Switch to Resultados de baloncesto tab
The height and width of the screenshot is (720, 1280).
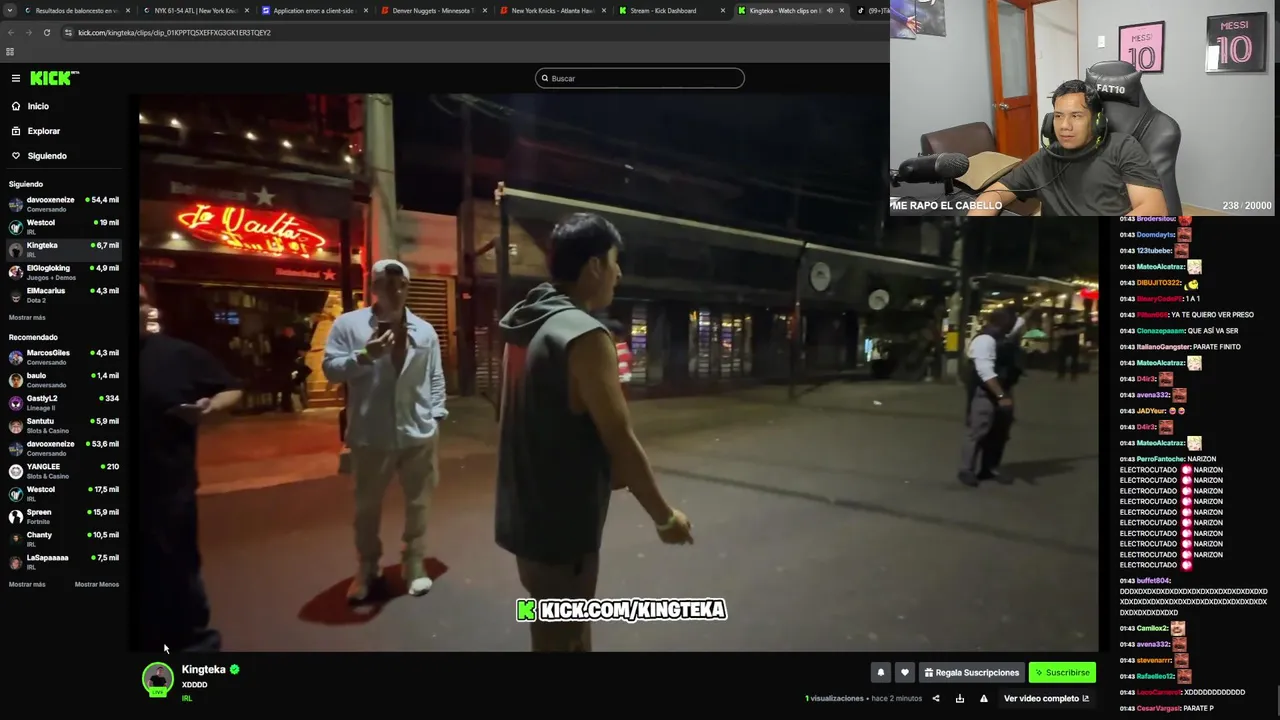[77, 10]
